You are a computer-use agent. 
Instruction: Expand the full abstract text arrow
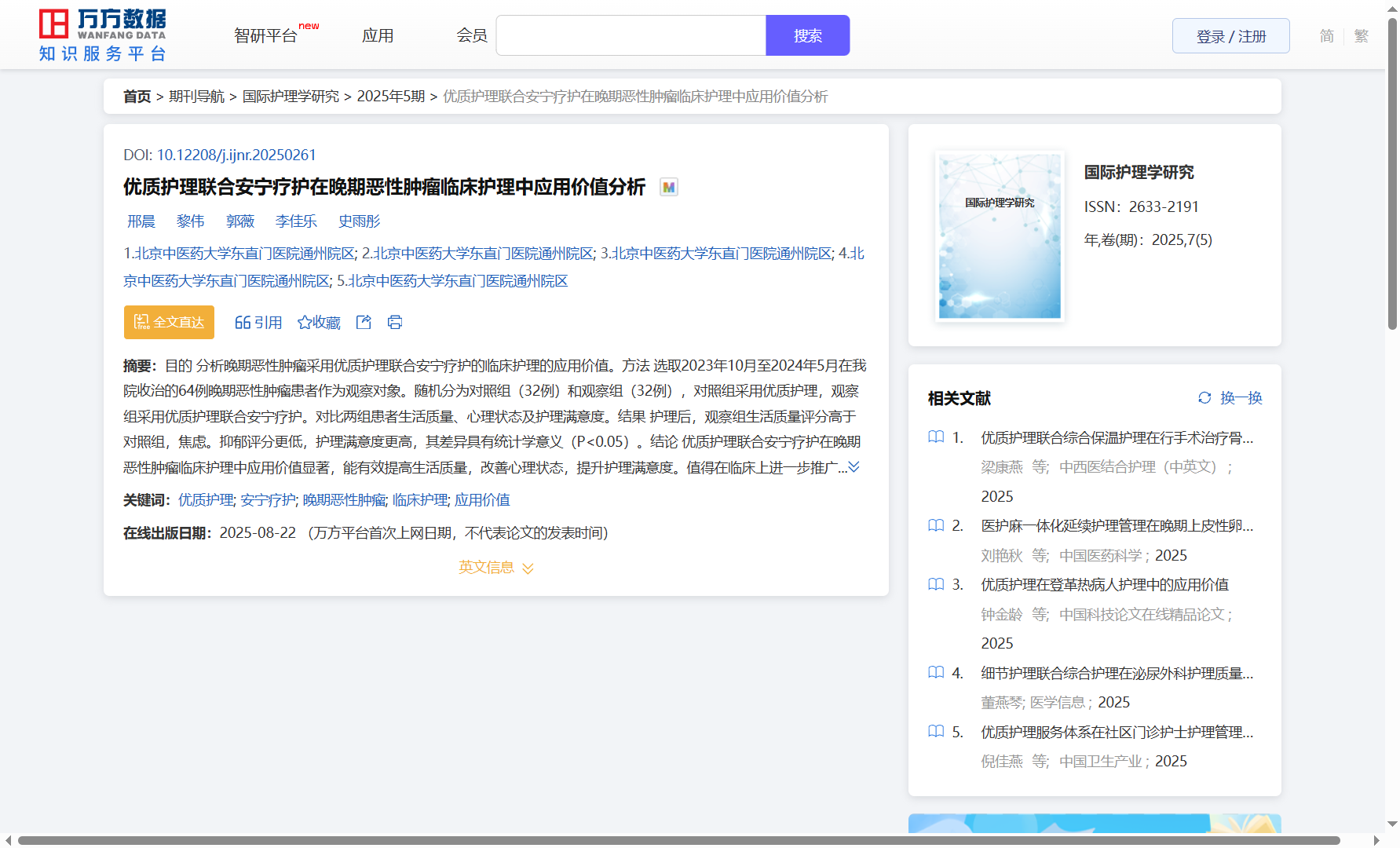(x=854, y=467)
